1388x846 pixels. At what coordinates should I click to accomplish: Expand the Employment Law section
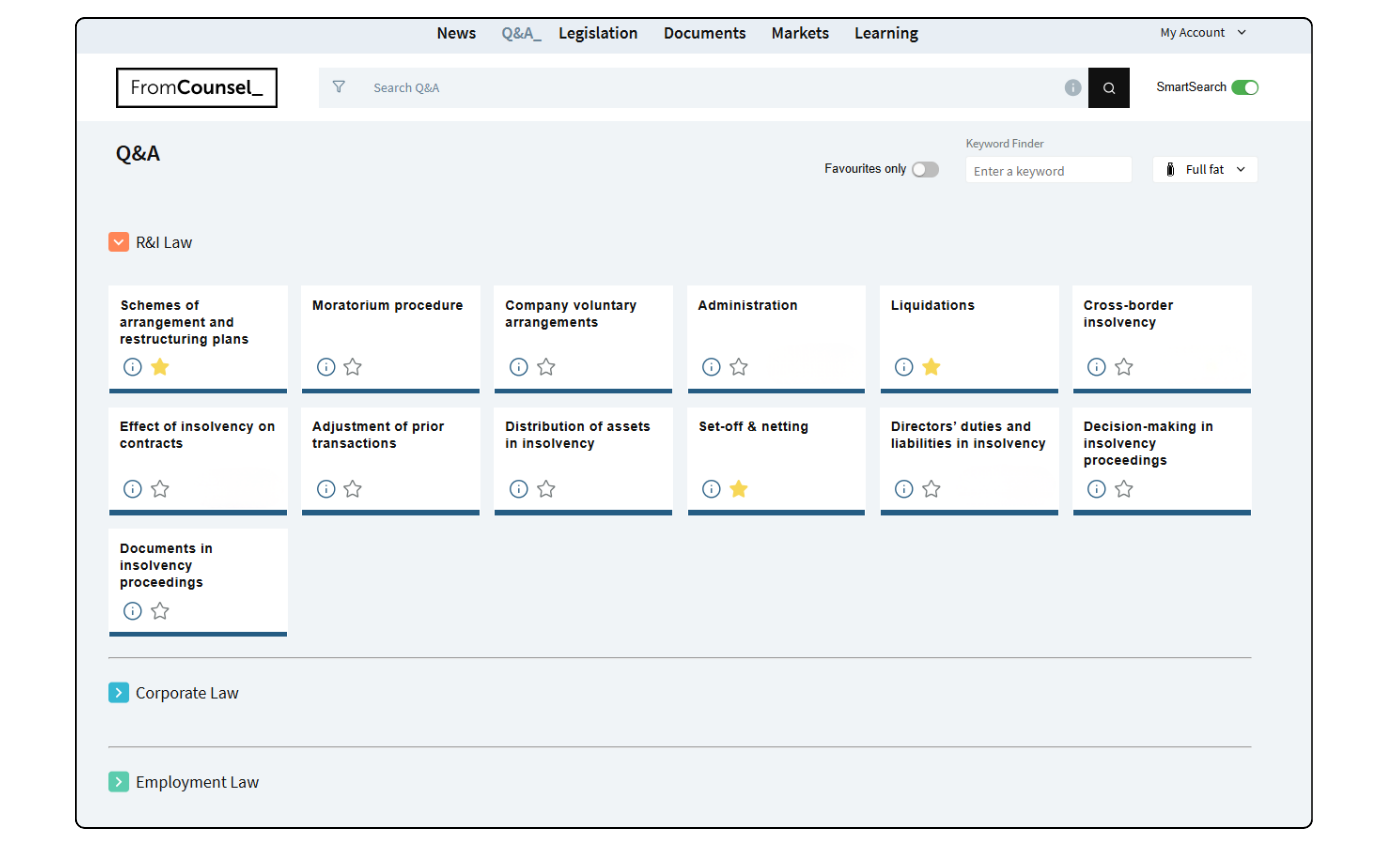click(119, 781)
